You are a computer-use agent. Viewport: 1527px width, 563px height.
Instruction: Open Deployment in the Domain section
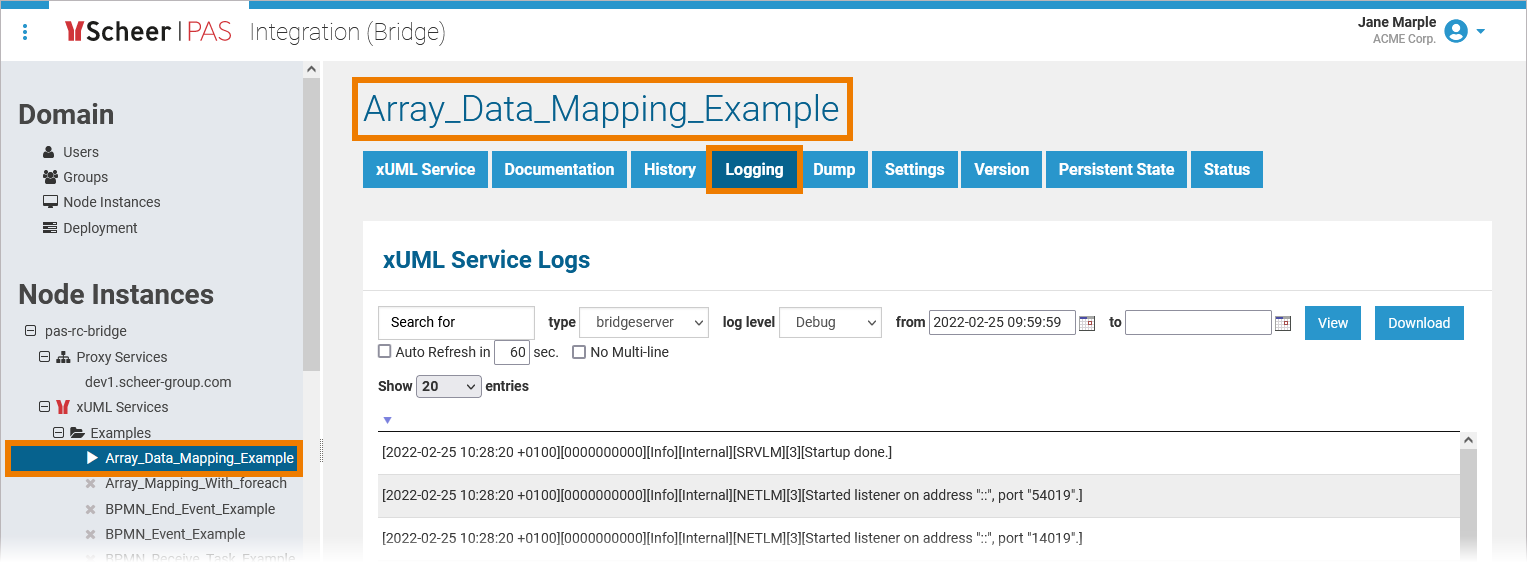pos(100,228)
